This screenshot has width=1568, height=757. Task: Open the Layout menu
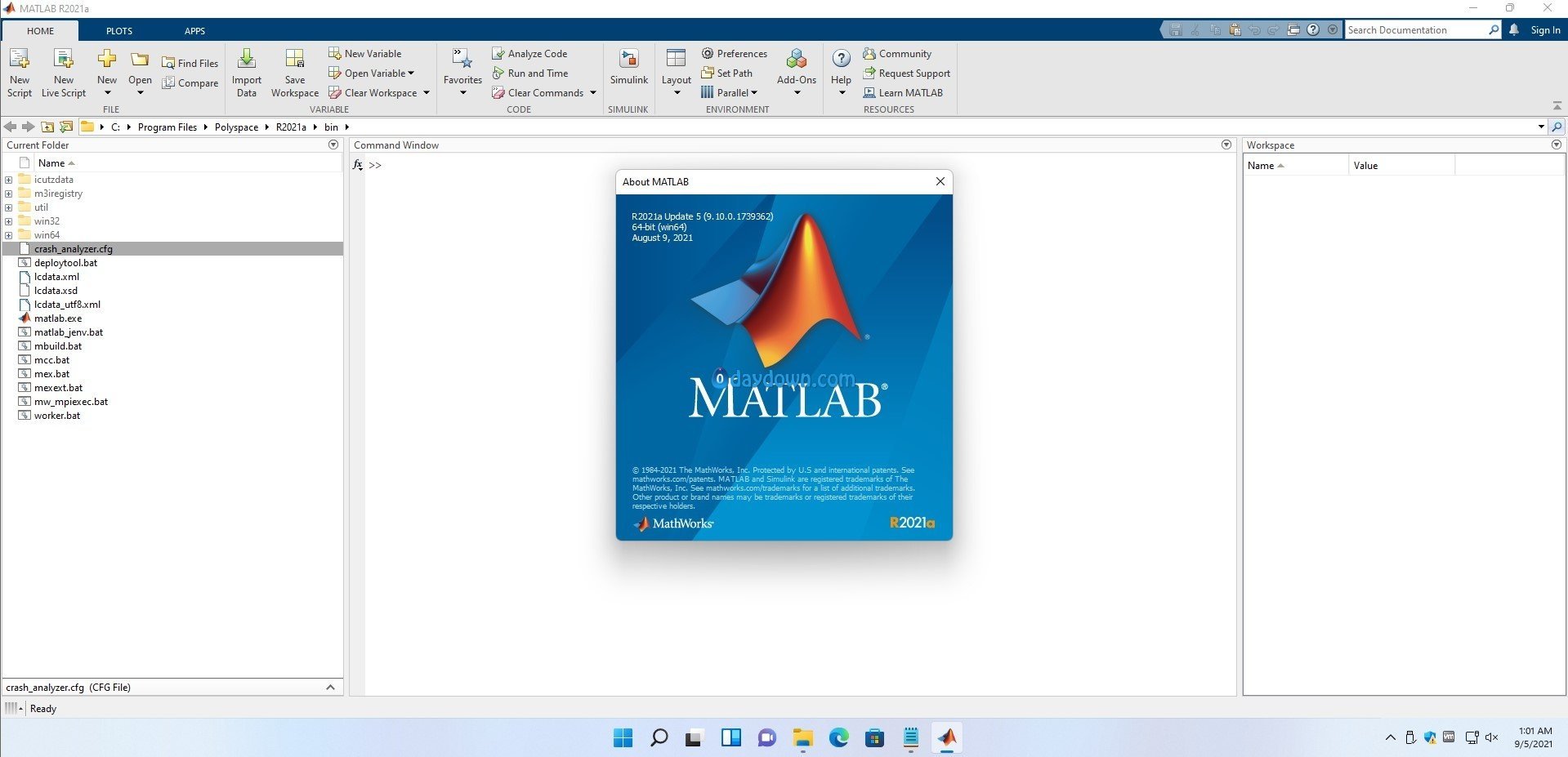[677, 72]
